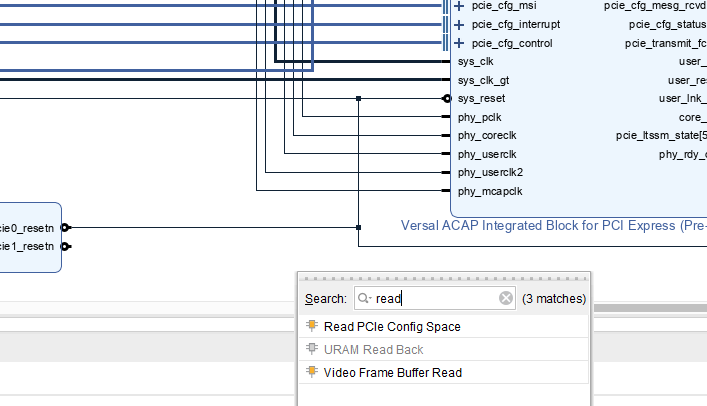Choose the URAM Read Back entry

click(373, 350)
